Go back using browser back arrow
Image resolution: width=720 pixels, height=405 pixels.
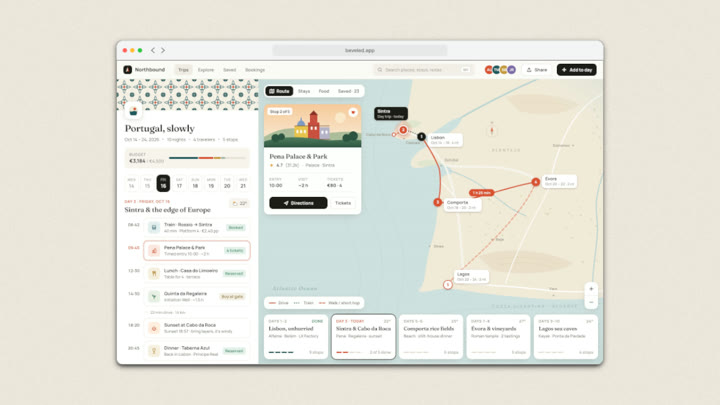pos(153,51)
